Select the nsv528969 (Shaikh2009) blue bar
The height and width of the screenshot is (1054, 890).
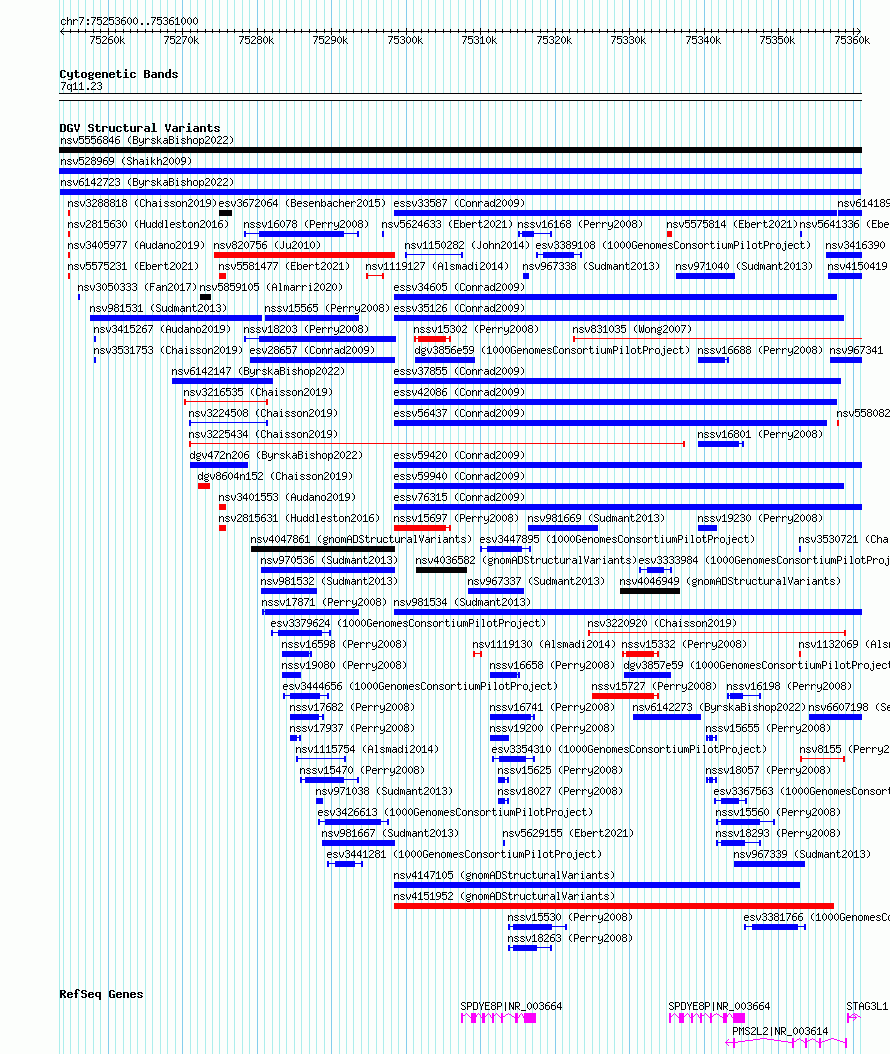coord(460,171)
